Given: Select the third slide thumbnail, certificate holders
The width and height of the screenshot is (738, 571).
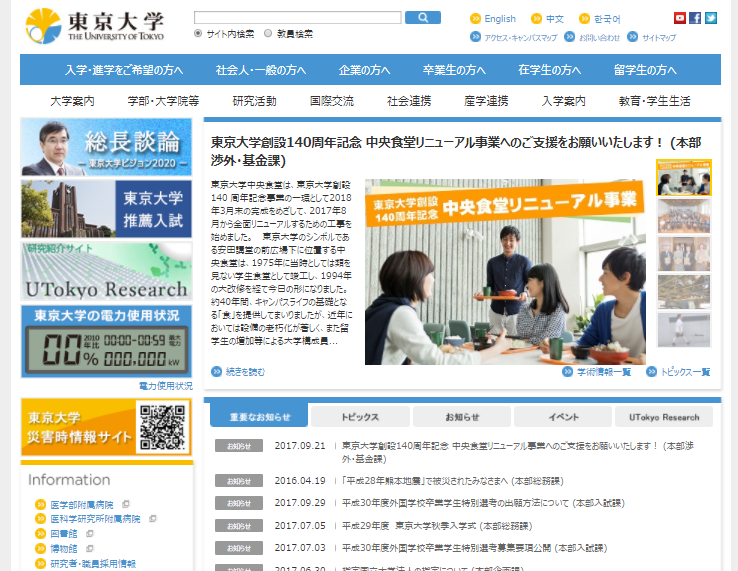Looking at the screenshot, I should pyautogui.click(x=684, y=254).
